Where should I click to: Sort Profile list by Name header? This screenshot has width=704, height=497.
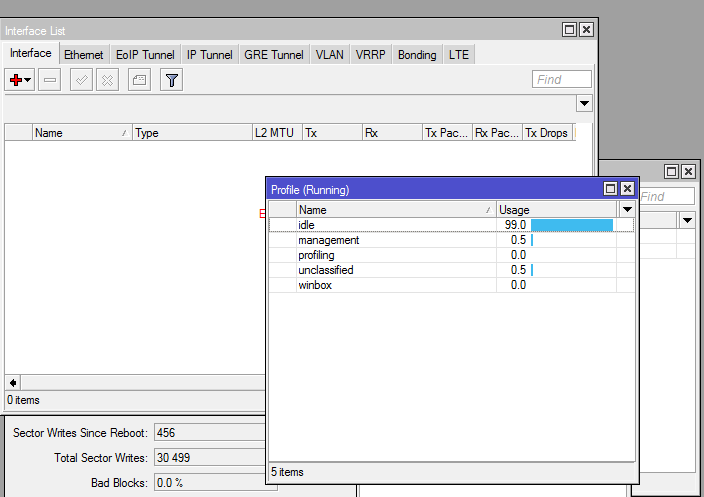tap(396, 210)
